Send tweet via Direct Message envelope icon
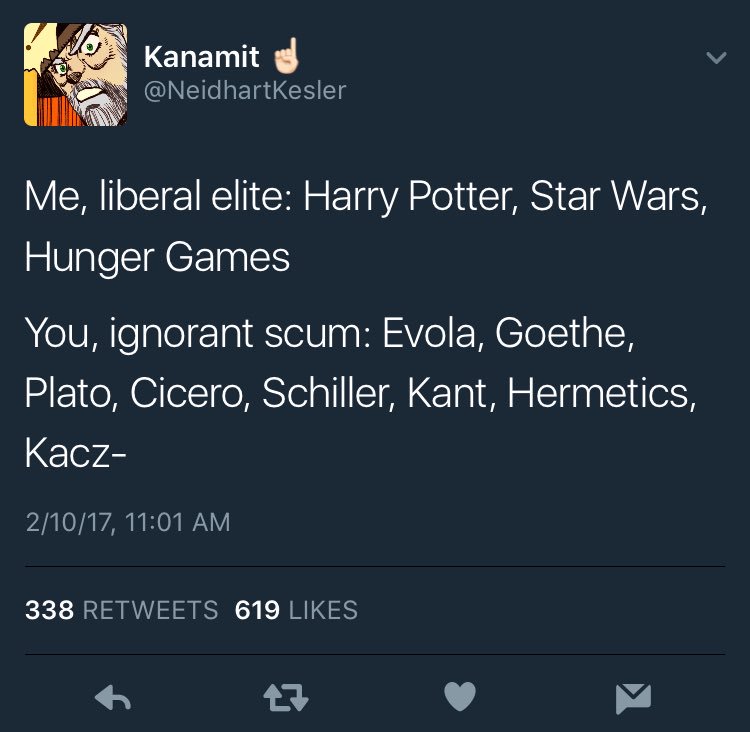The image size is (750, 732). click(633, 699)
